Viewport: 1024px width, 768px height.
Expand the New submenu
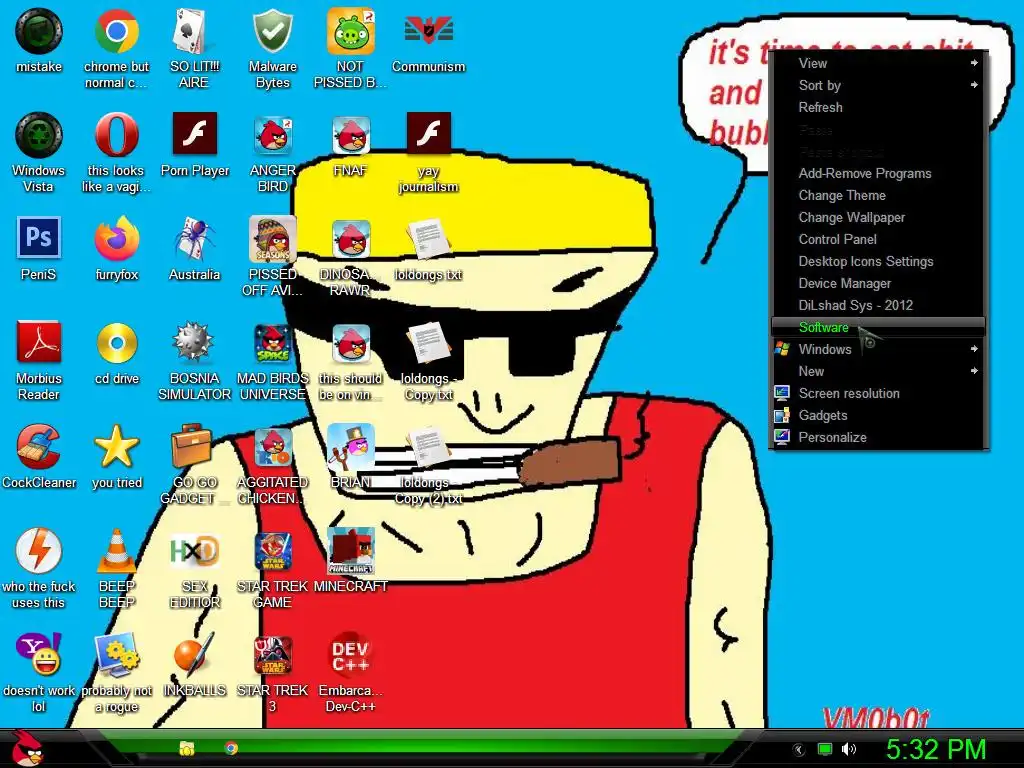tap(878, 372)
